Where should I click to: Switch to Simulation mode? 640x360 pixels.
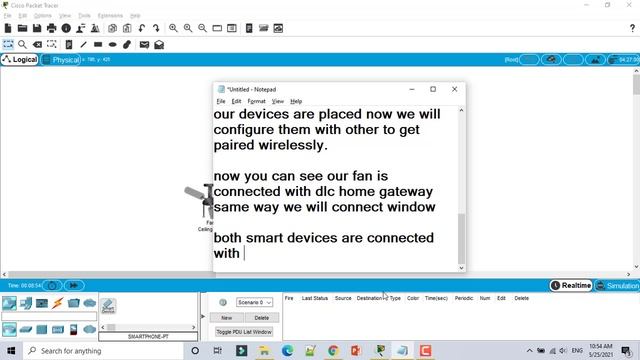(617, 285)
